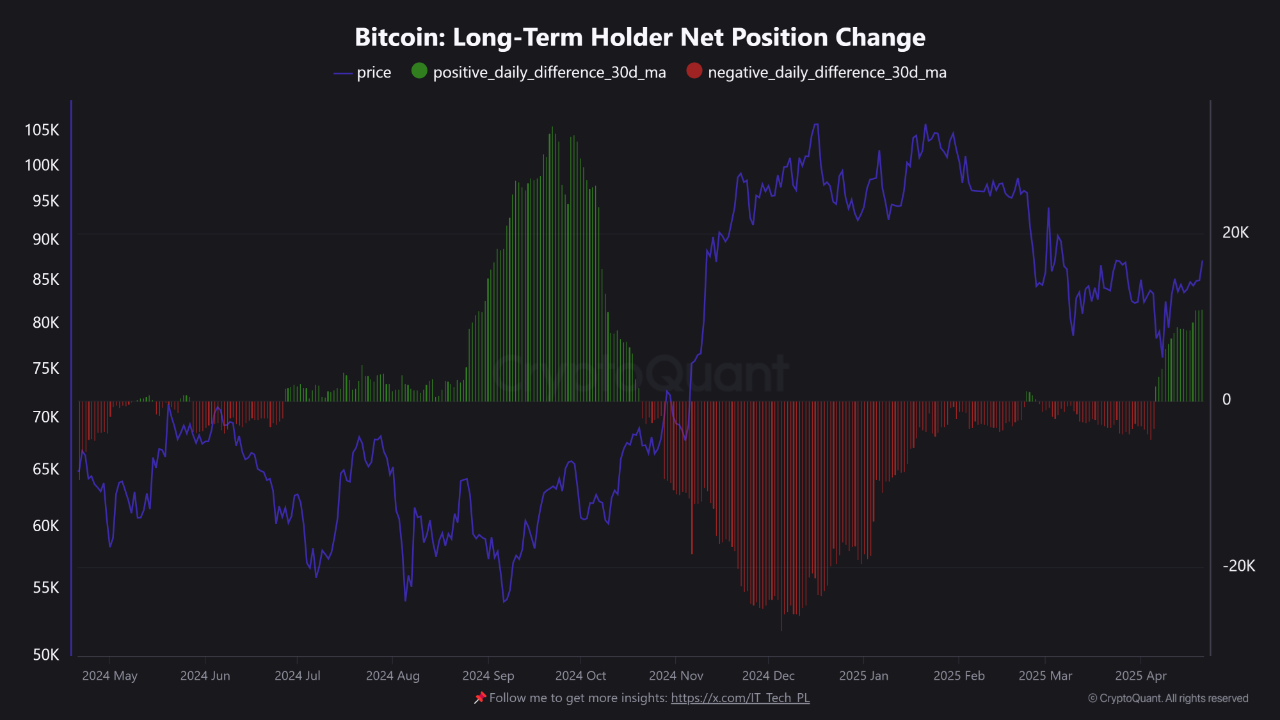The height and width of the screenshot is (720, 1280).
Task: Click the green positive_daily_difference legend circle
Action: (x=419, y=72)
